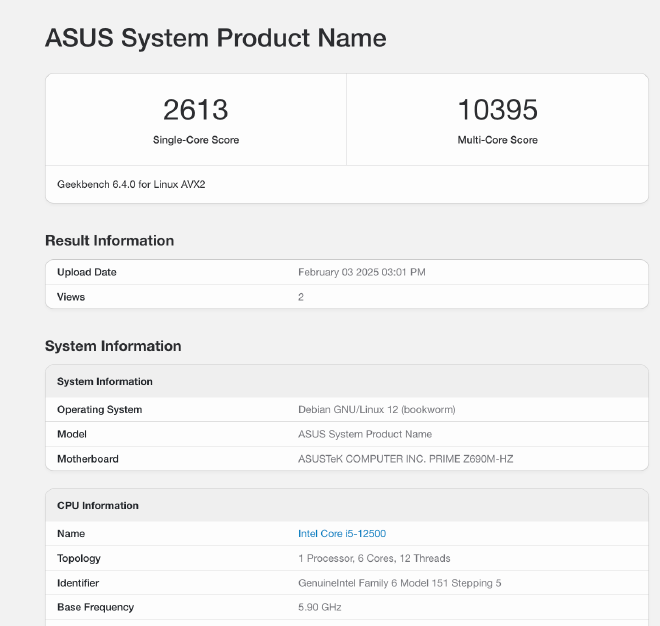This screenshot has height=626, width=660.
Task: Select the 5.90 GHz value
Action: (319, 607)
